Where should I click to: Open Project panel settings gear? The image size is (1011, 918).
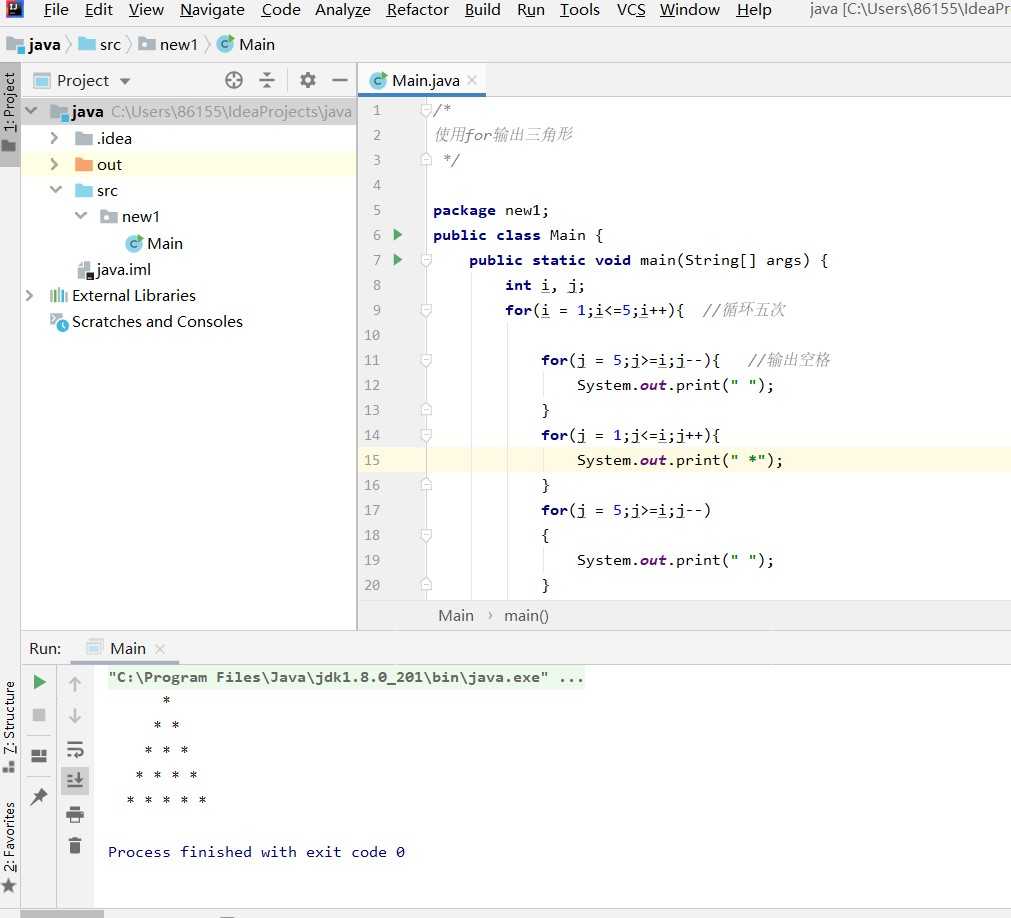(x=308, y=80)
